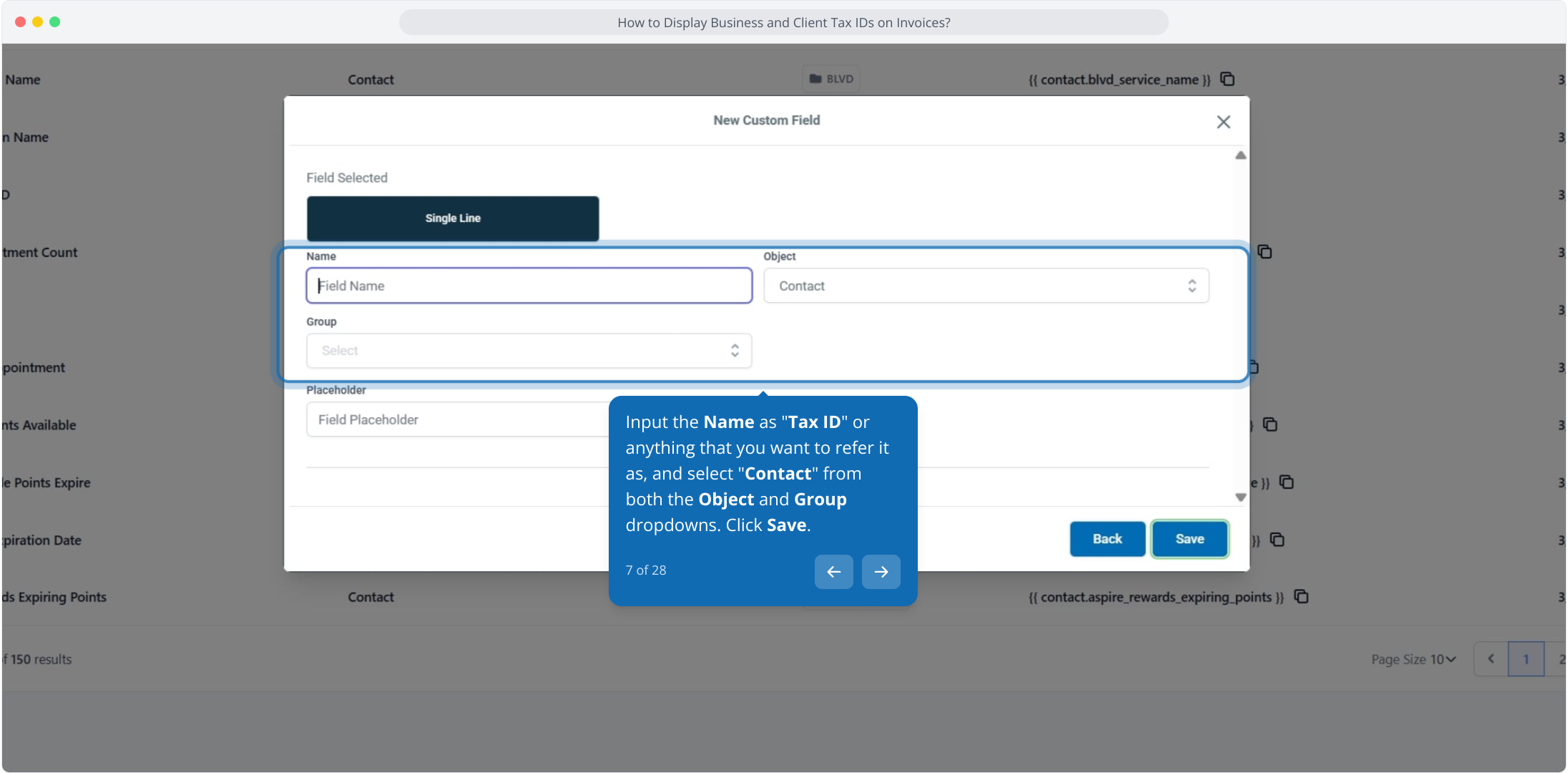
Task: Copy the aspire_rewards_expiring_points merge tag
Action: click(1301, 596)
